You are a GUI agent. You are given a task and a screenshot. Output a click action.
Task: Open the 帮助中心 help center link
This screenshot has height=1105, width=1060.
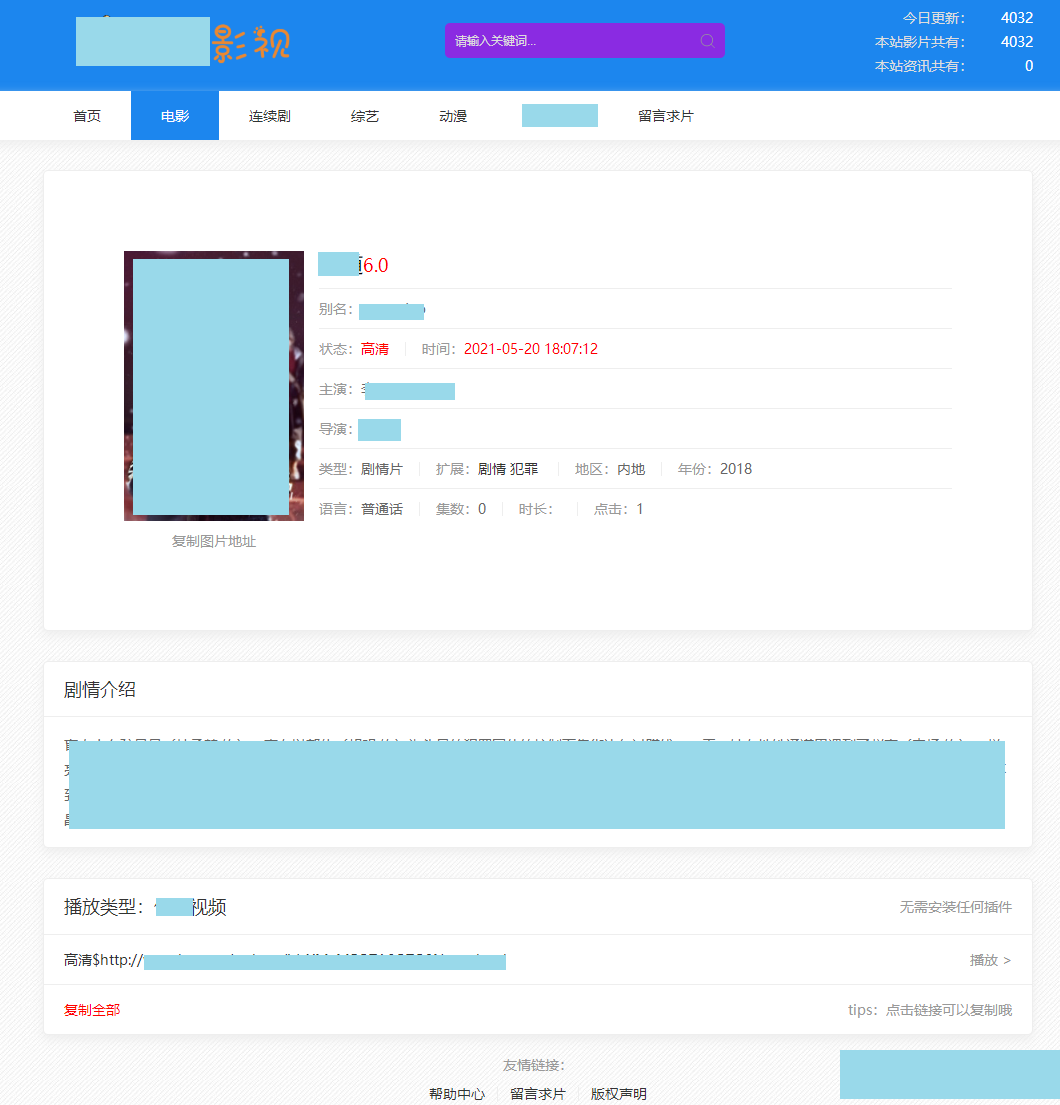457,1093
